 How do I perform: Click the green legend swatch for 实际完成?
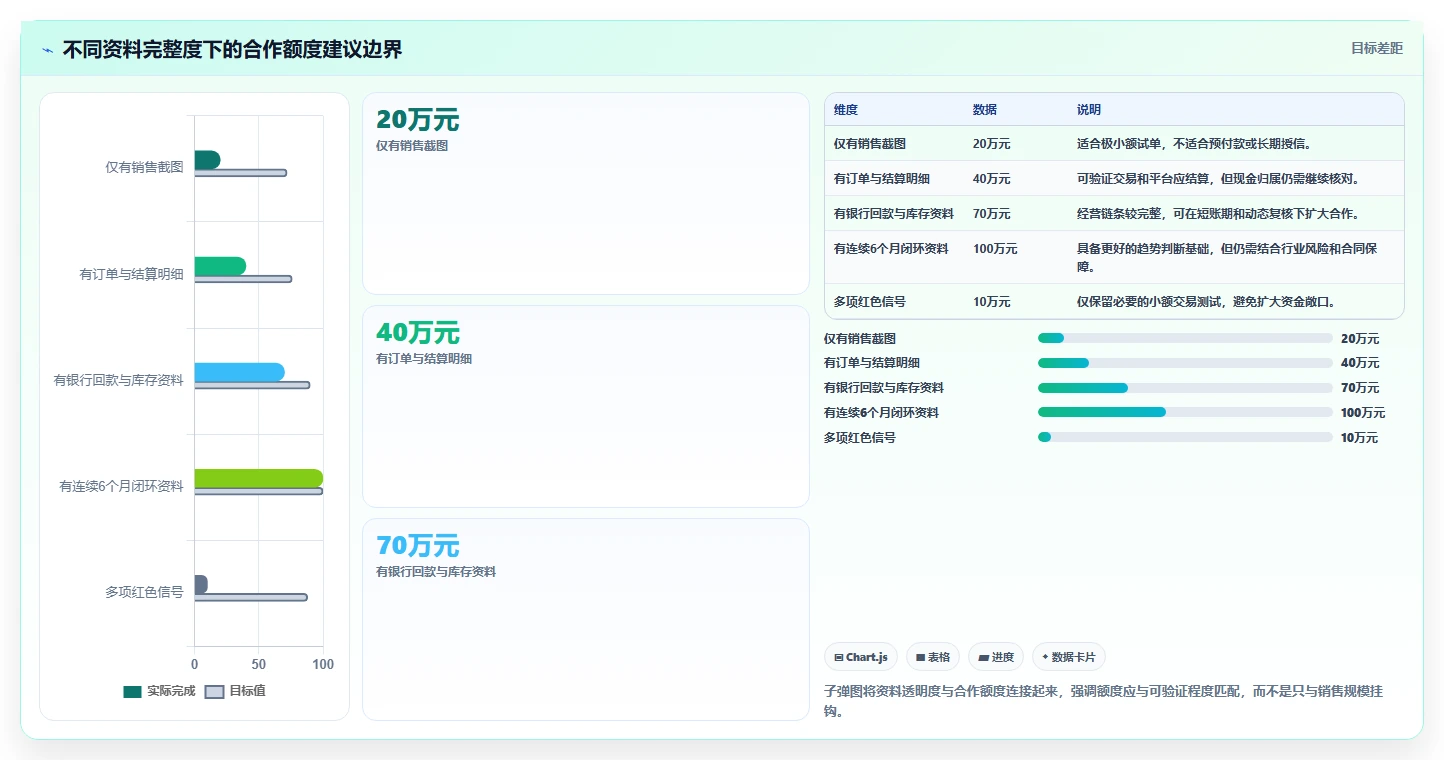coord(132,692)
